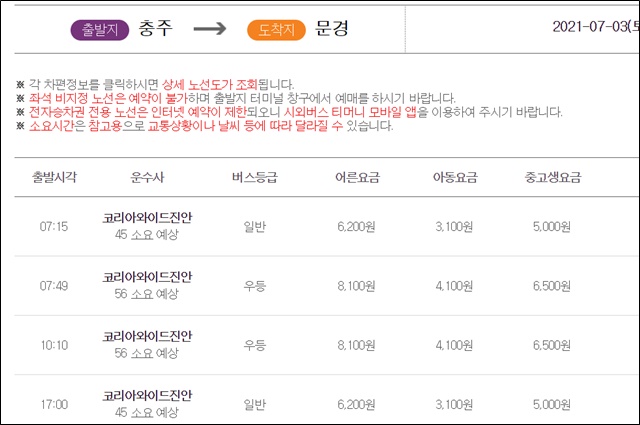Click the arrow between 충주 and 문경
The width and height of the screenshot is (640, 425).
click(210, 29)
